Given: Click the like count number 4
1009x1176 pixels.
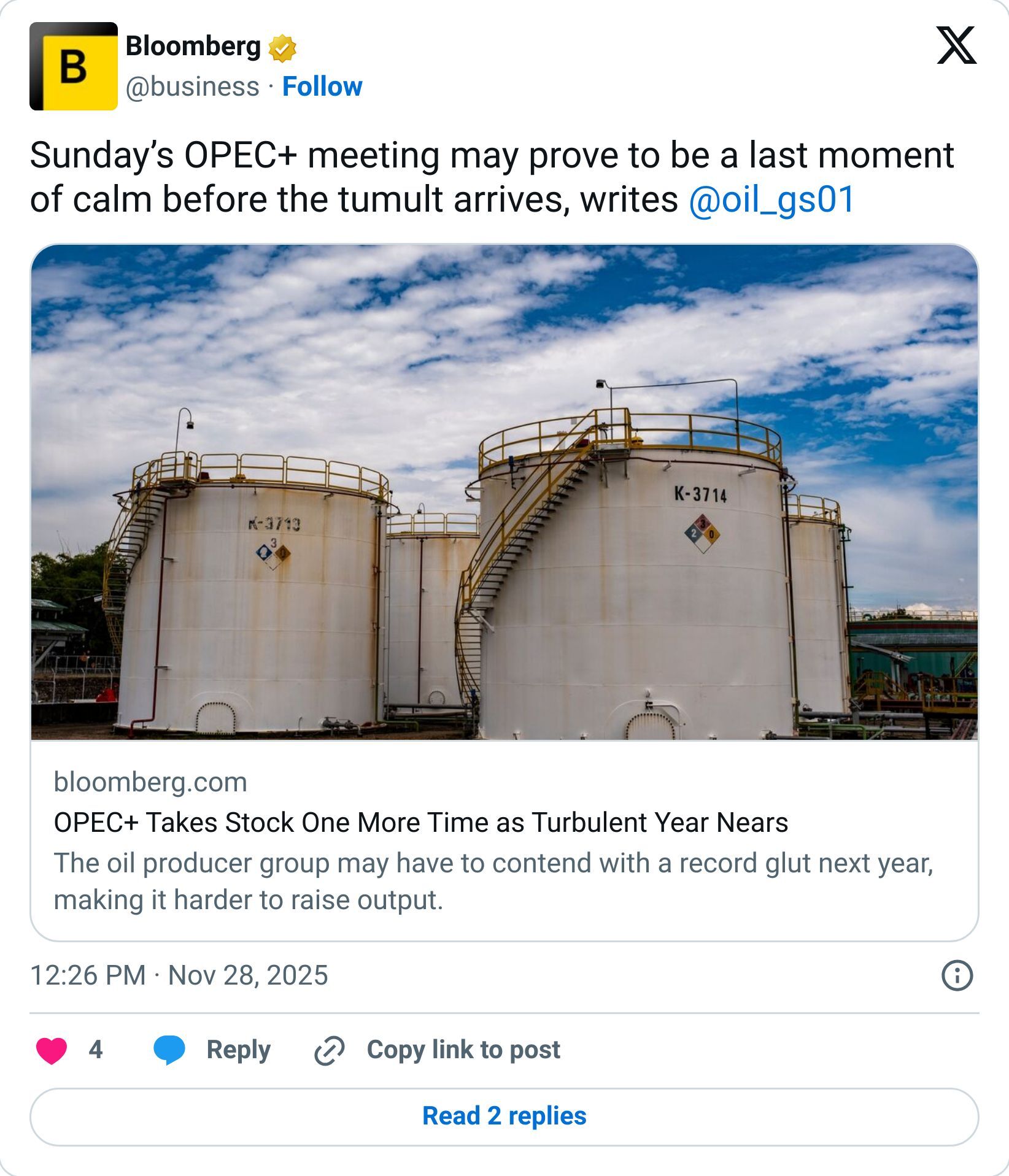Looking at the screenshot, I should click(96, 1050).
